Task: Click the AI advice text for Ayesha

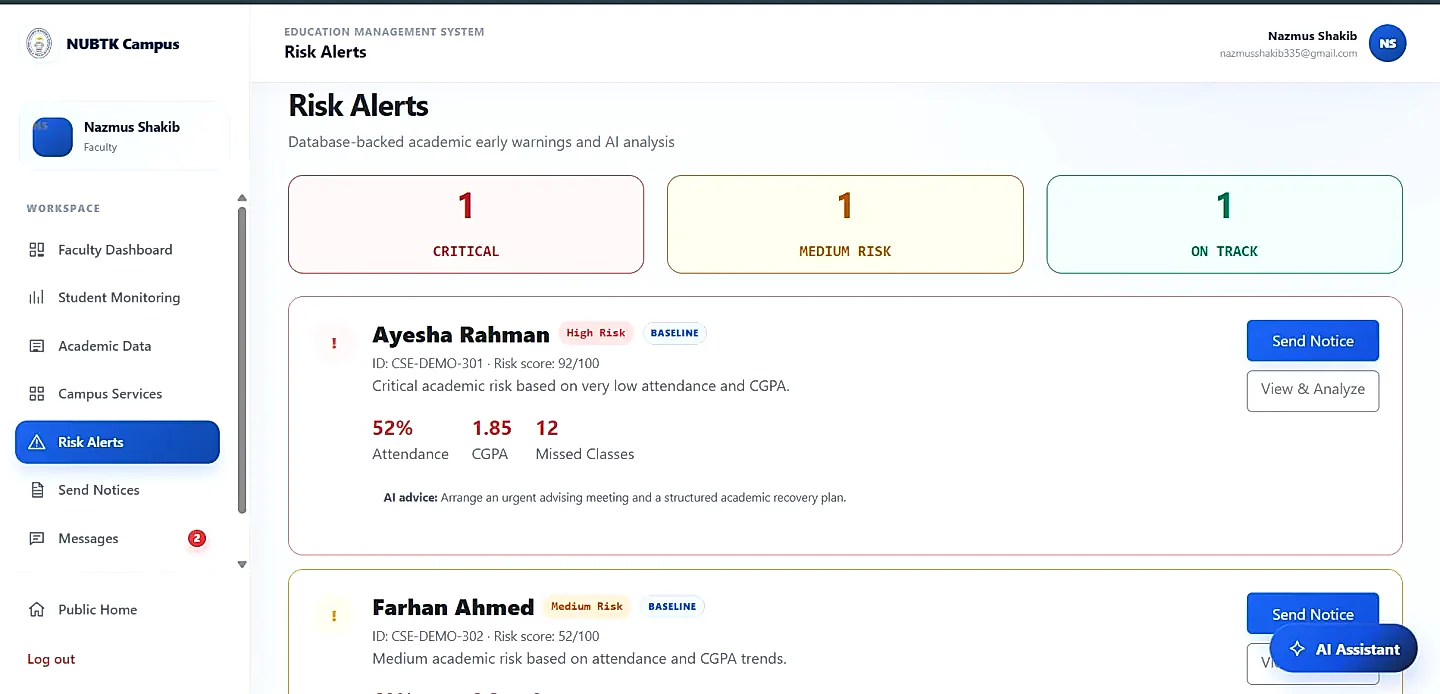Action: click(615, 497)
